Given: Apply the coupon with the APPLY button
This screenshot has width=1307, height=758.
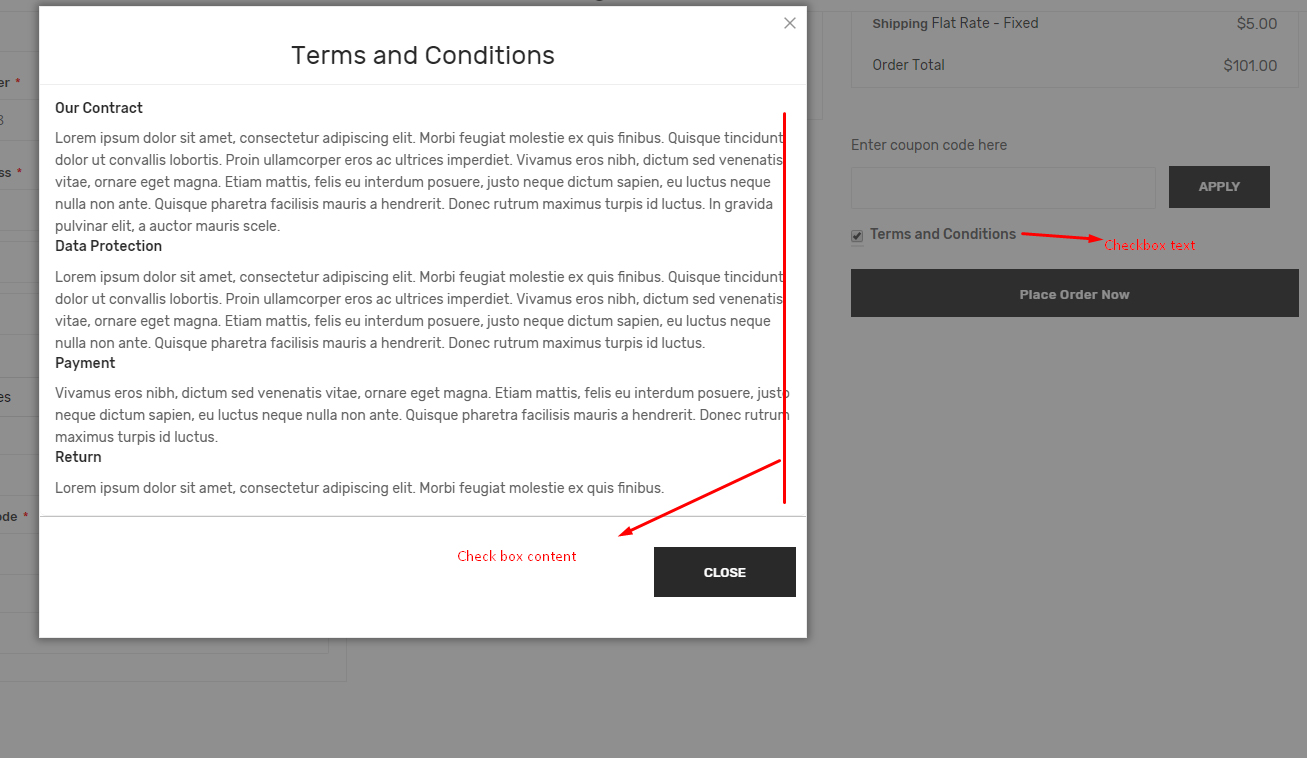Looking at the screenshot, I should (x=1219, y=187).
